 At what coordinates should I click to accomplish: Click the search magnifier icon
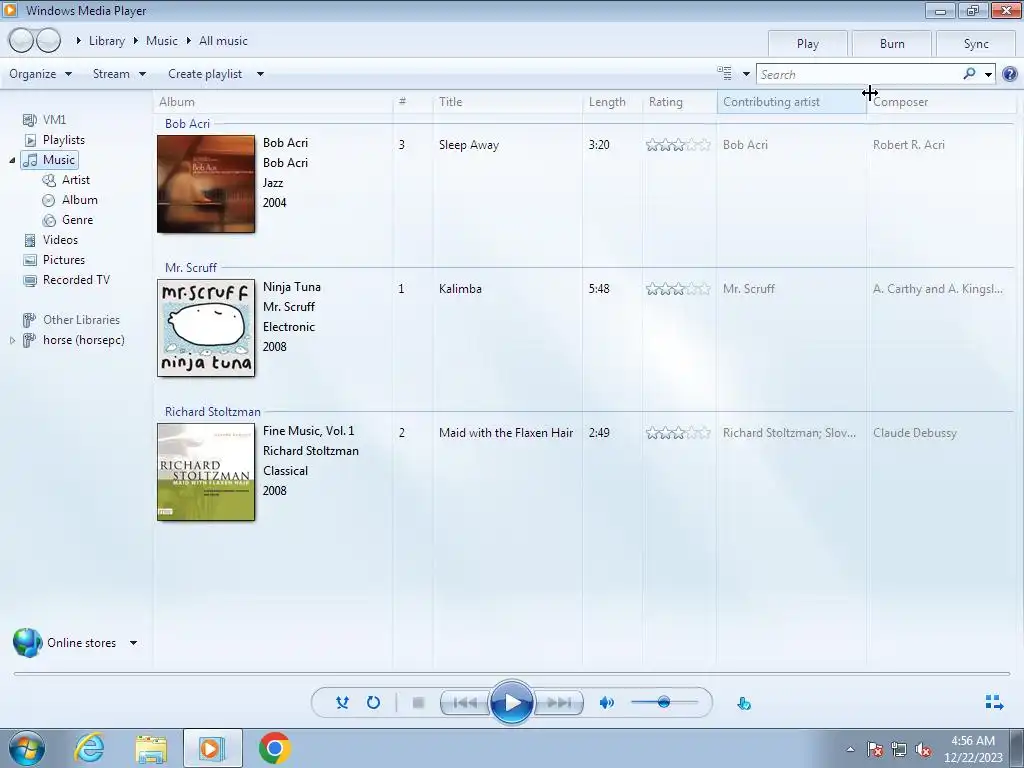point(969,74)
